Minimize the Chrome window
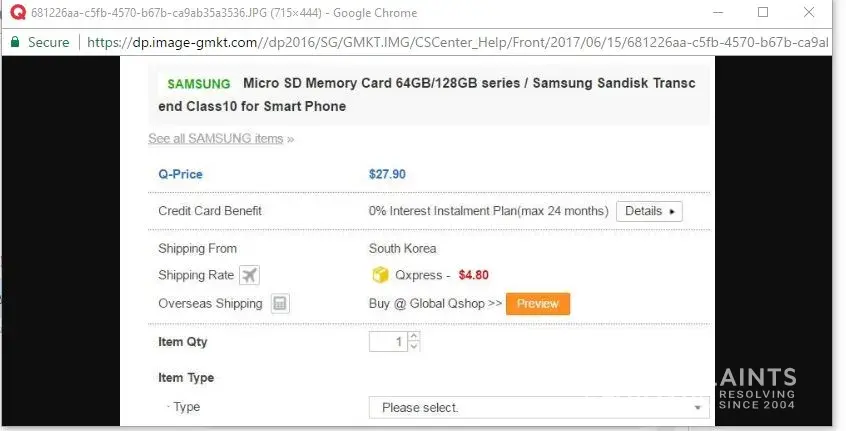846x431 pixels. (x=716, y=13)
